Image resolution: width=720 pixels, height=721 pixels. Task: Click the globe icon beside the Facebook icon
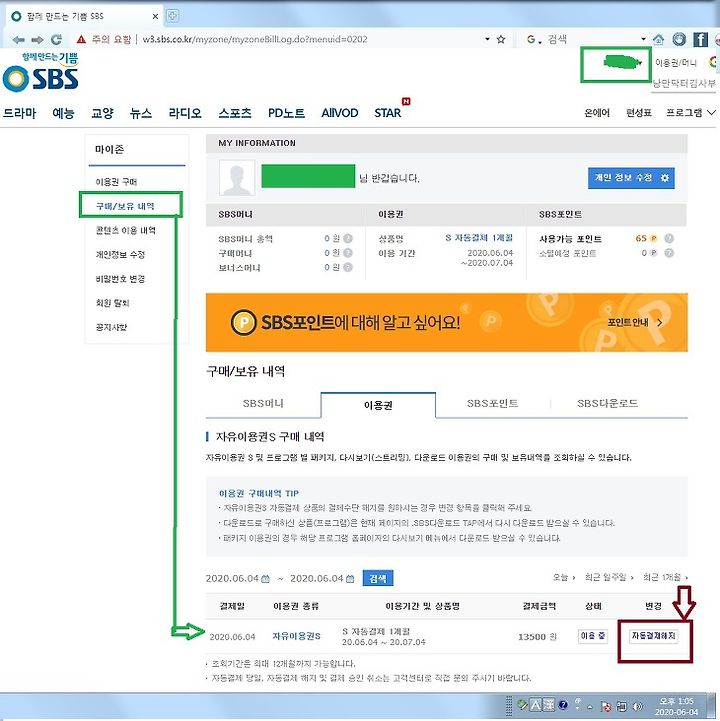(x=679, y=40)
